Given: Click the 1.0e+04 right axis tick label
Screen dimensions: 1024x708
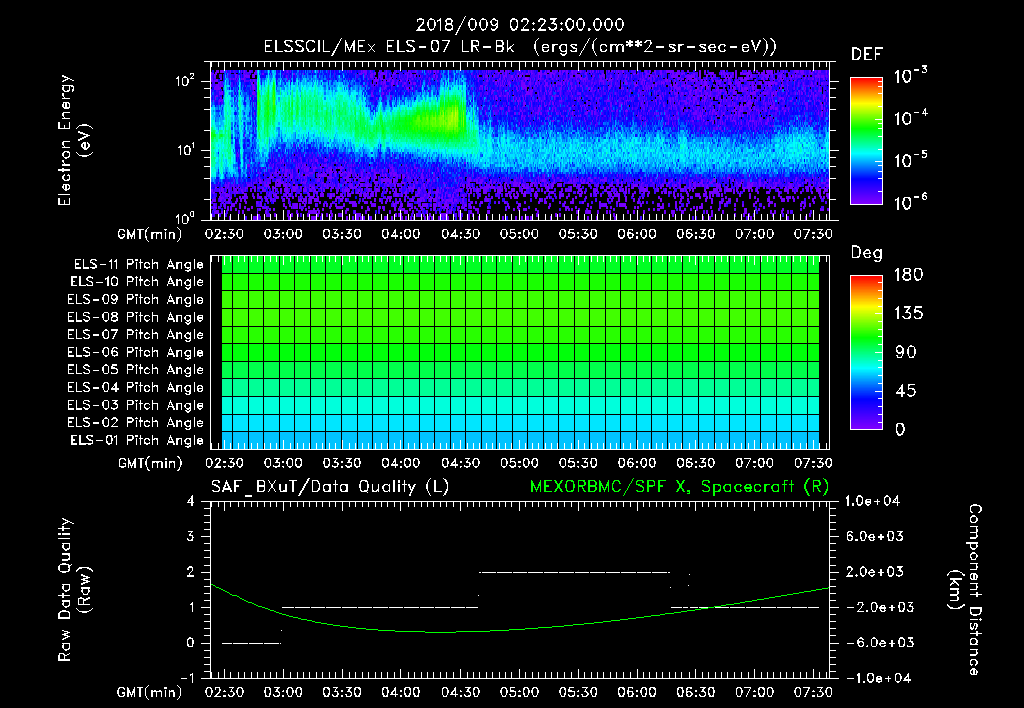Looking at the screenshot, I should (872, 501).
